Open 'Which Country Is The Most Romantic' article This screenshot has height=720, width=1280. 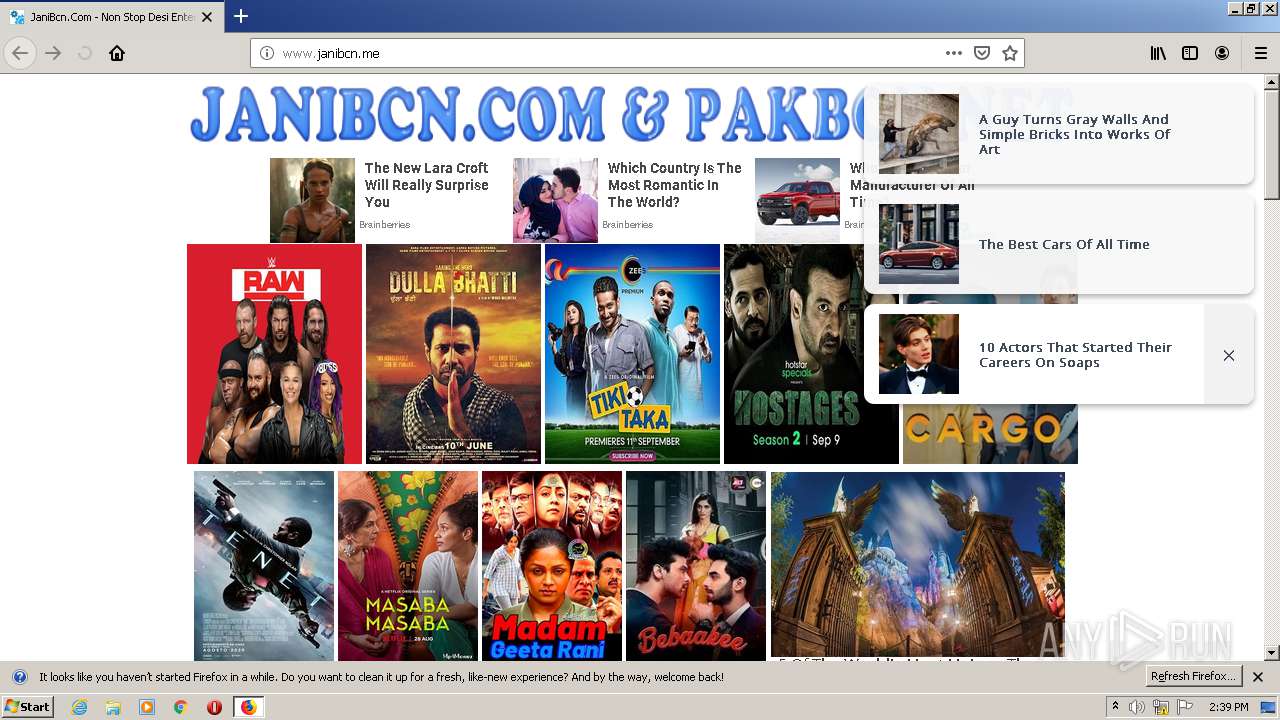675,185
